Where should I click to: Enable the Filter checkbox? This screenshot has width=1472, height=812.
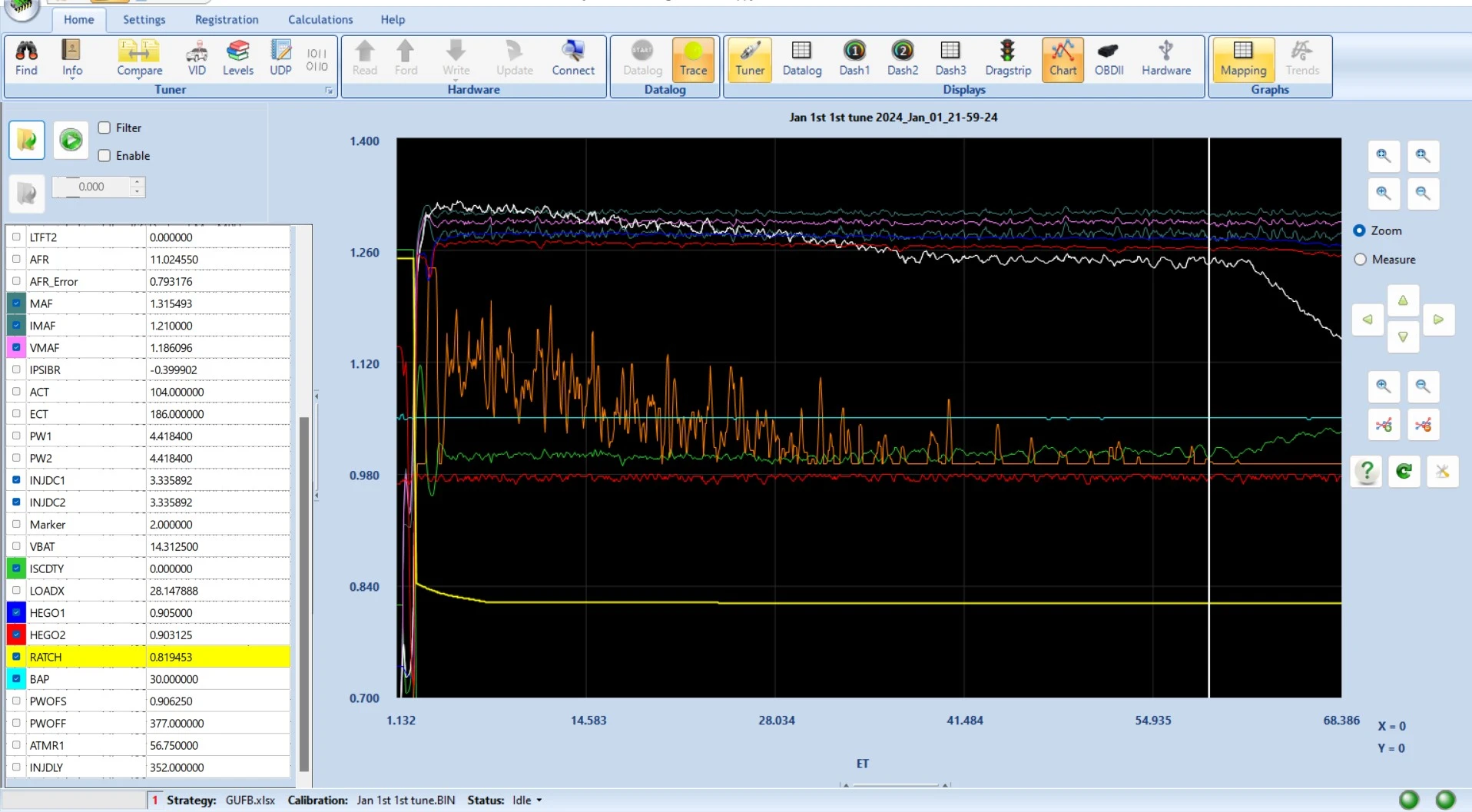click(104, 128)
